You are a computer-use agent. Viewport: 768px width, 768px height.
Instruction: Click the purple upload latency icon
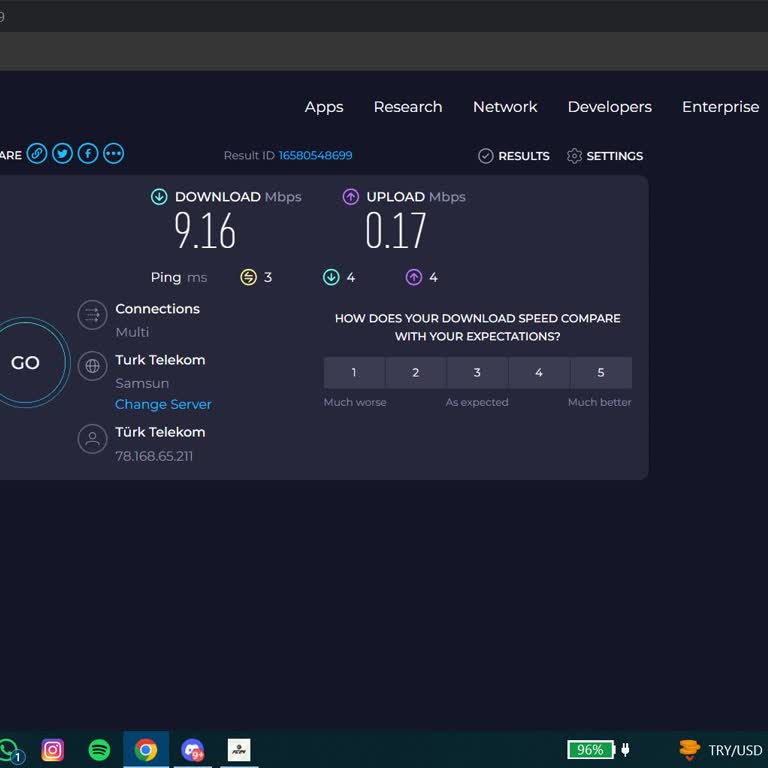pyautogui.click(x=414, y=277)
